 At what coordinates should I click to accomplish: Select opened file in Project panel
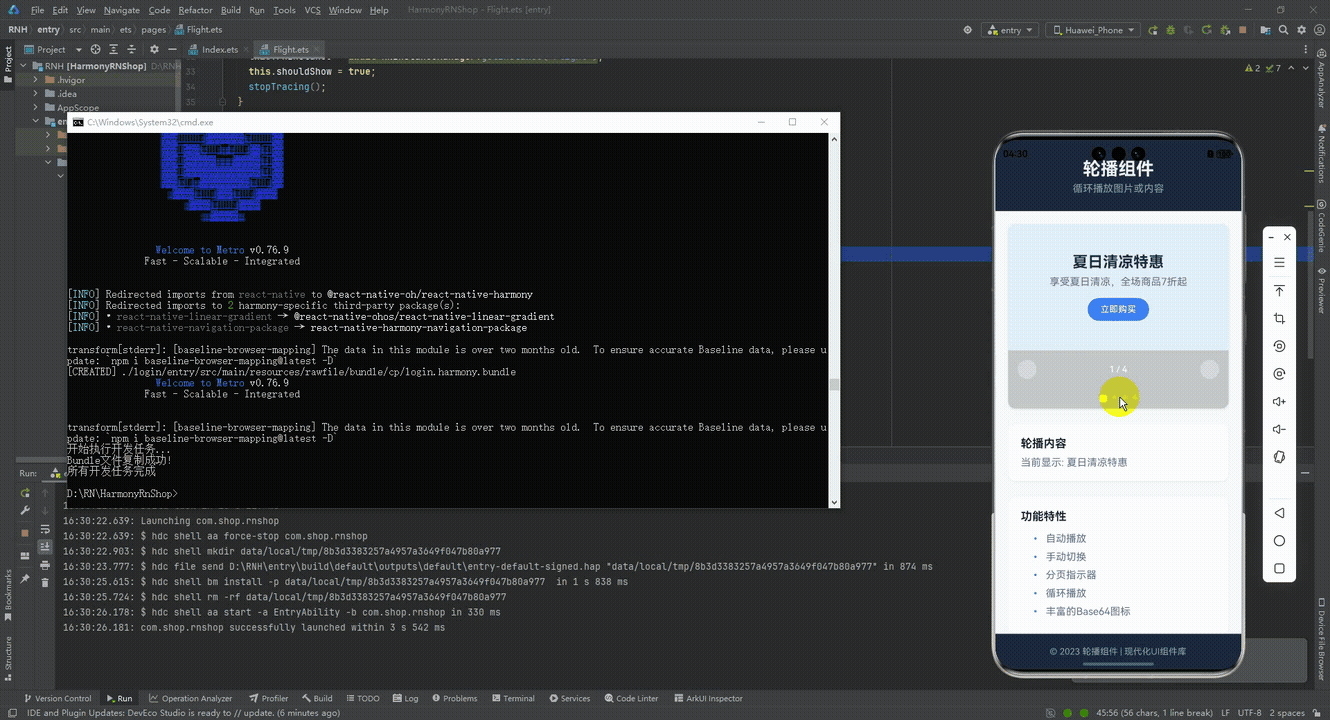(x=96, y=49)
